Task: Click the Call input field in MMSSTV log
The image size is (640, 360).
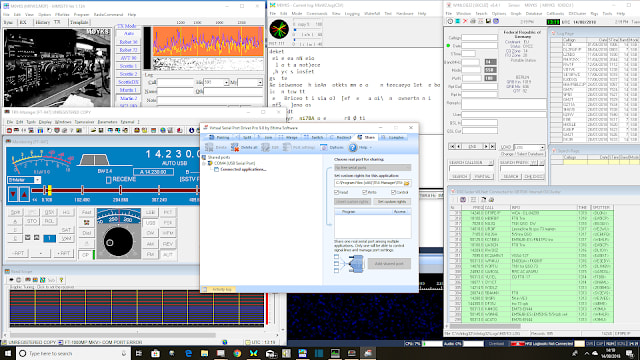Action: 176,82
